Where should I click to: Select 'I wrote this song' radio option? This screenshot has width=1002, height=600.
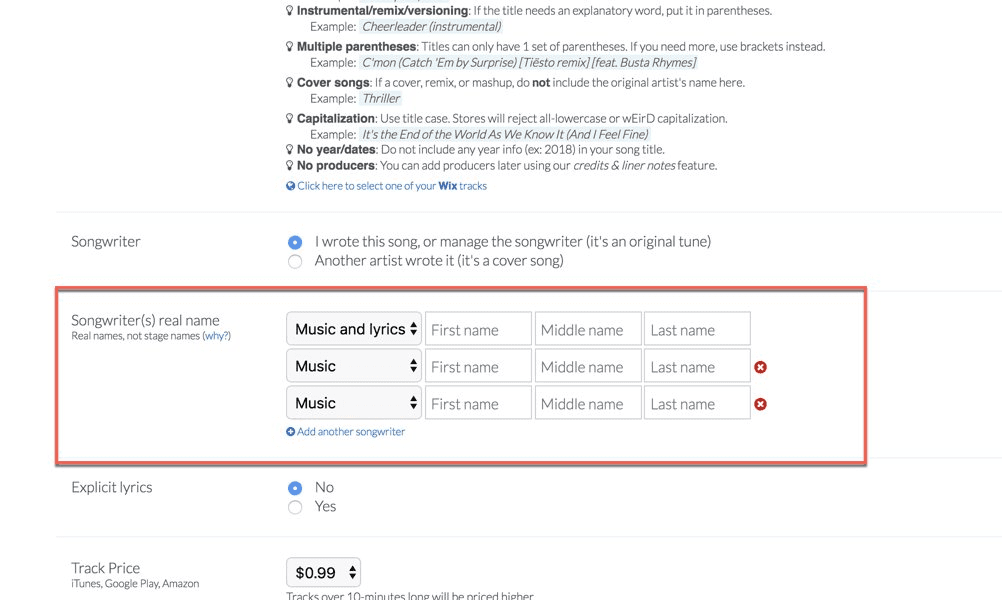click(295, 242)
